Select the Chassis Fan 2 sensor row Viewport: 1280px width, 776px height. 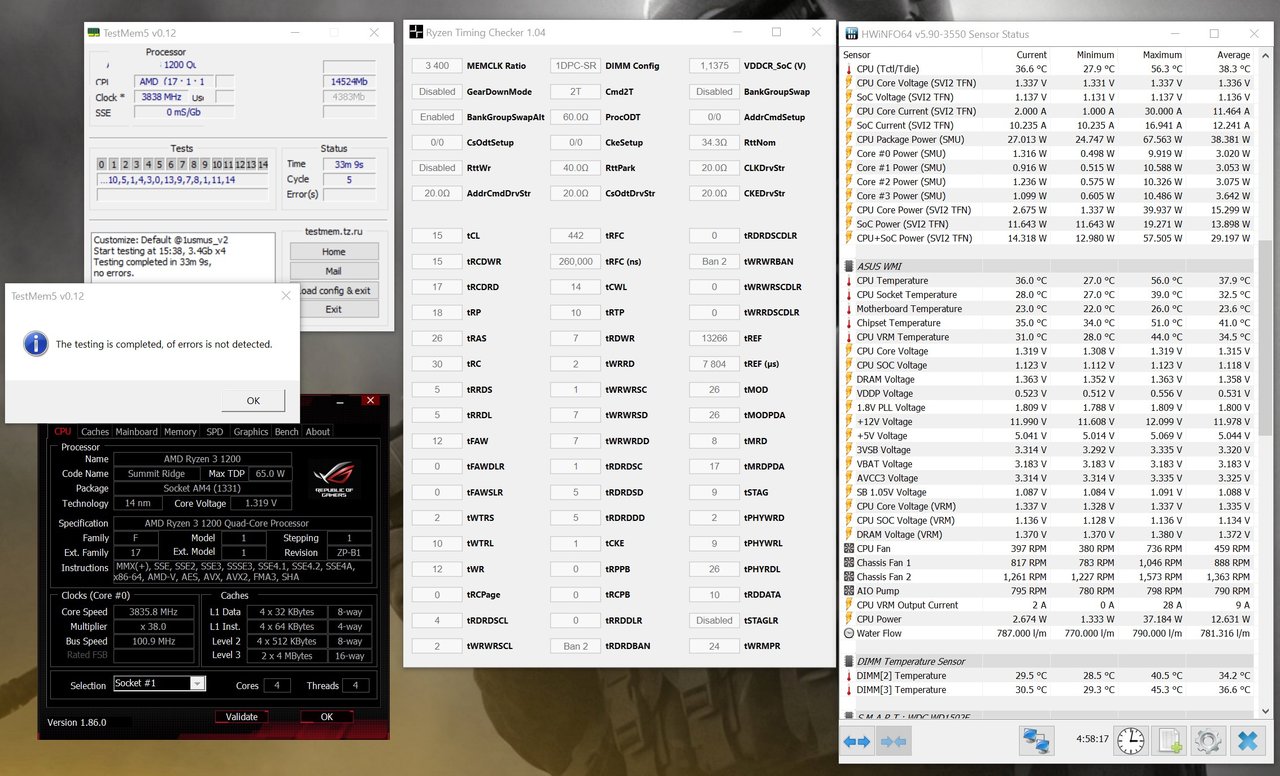1048,576
